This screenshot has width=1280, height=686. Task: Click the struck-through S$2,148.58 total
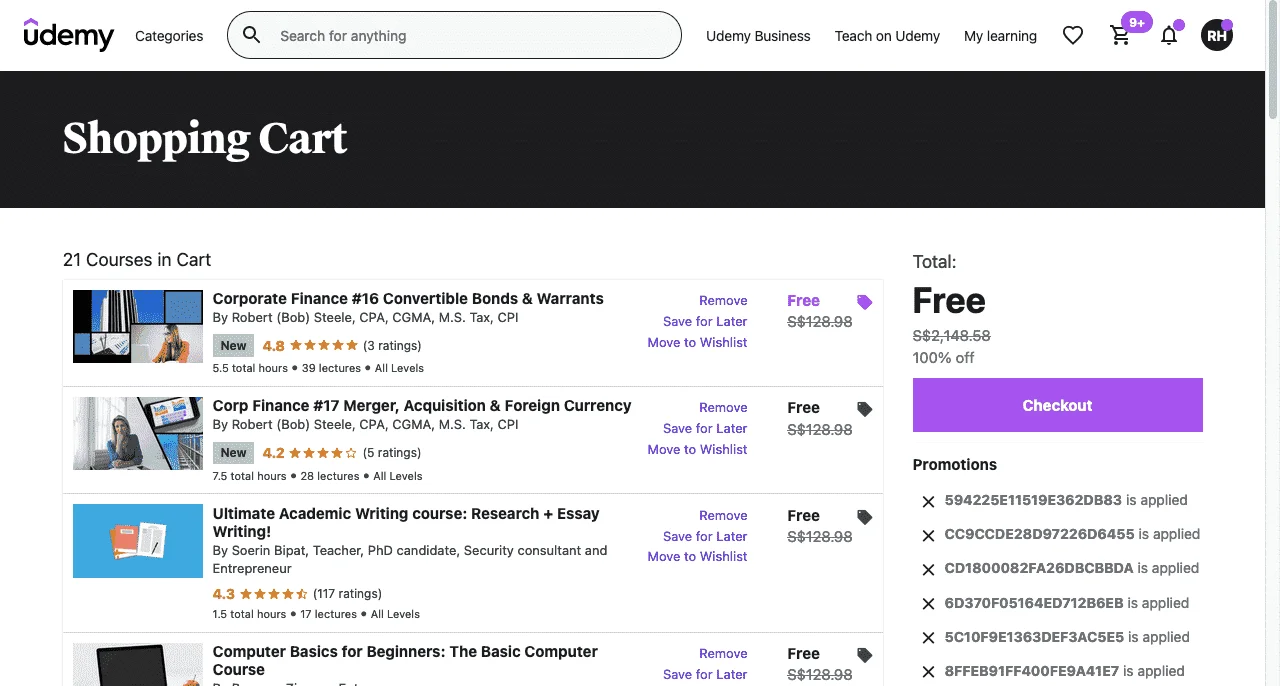click(x=951, y=336)
